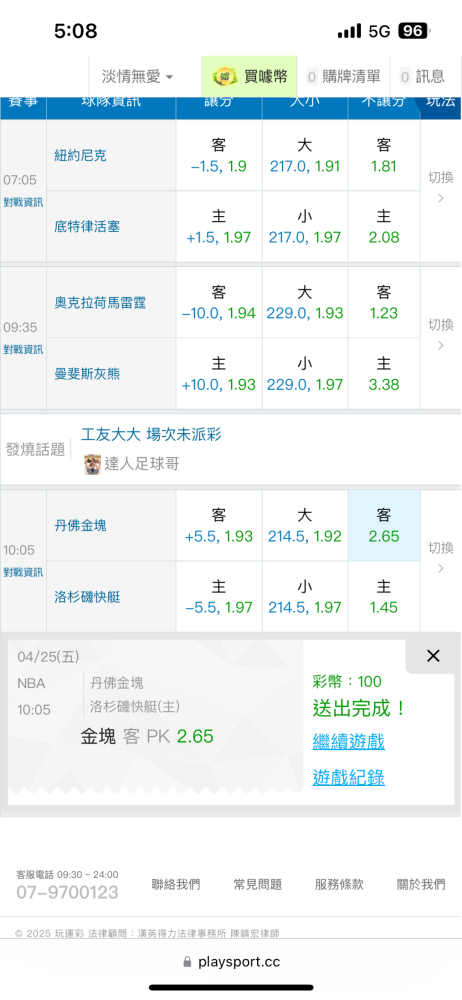
Task: Open hot topic 工友大大 場次未派彩
Action: [x=151, y=435]
